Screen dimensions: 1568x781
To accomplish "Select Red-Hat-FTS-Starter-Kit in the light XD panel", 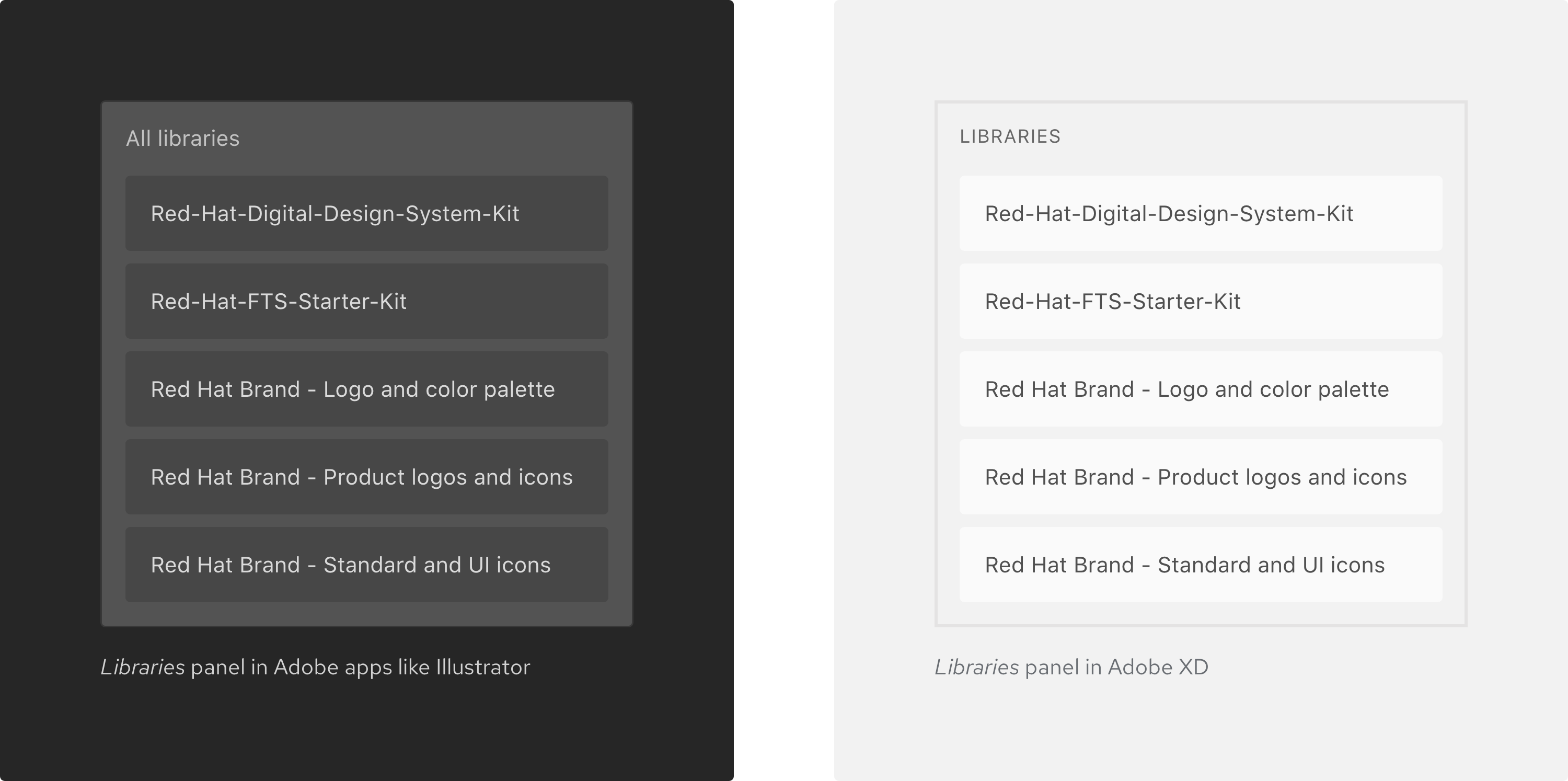I will click(x=1201, y=301).
